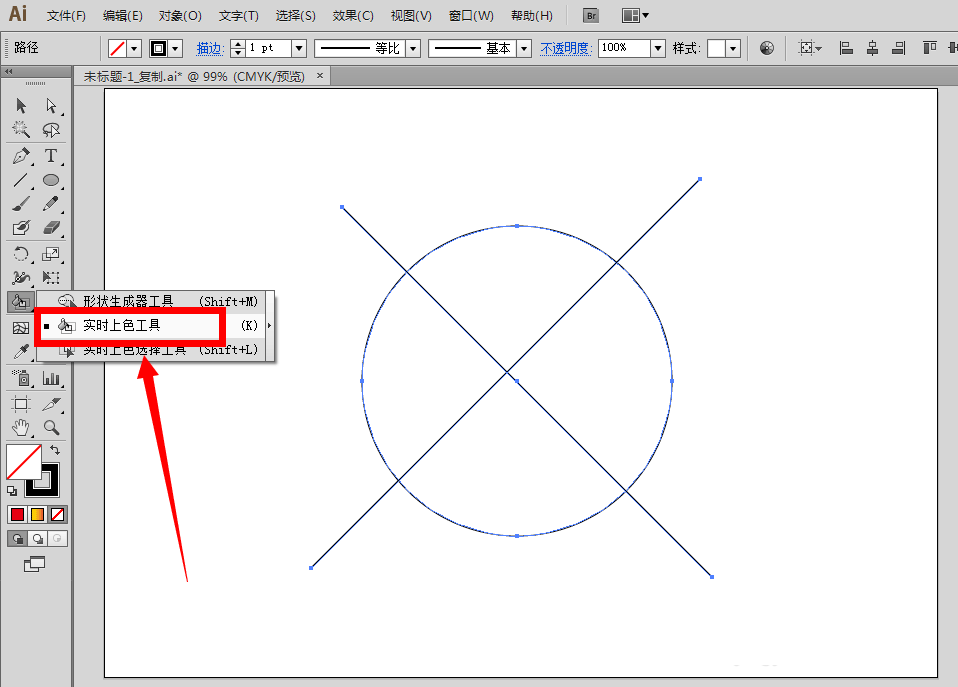
Task: Open the Recolor Artwork color wheel icon
Action: coord(767,48)
